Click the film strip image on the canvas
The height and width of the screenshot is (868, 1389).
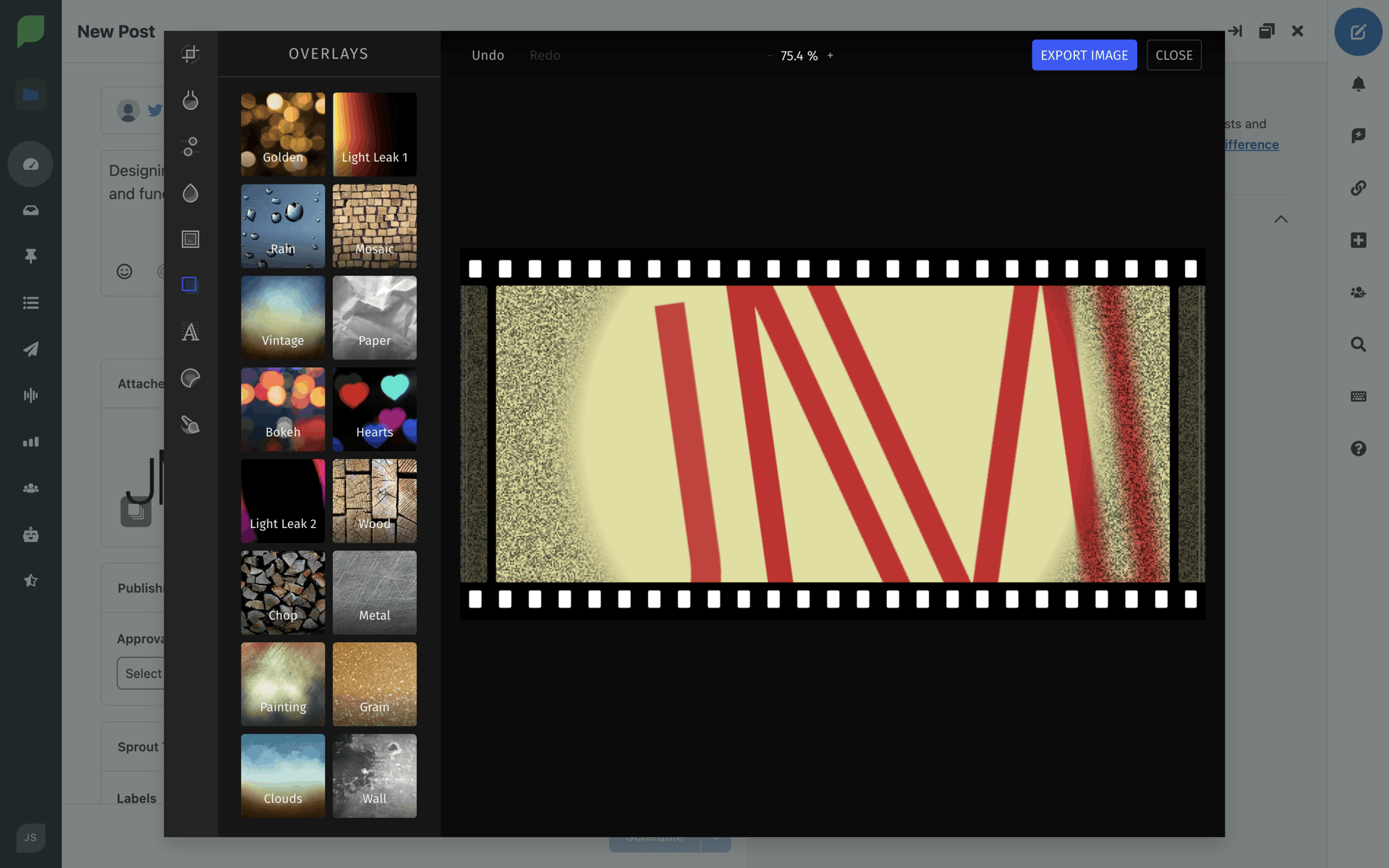point(833,434)
